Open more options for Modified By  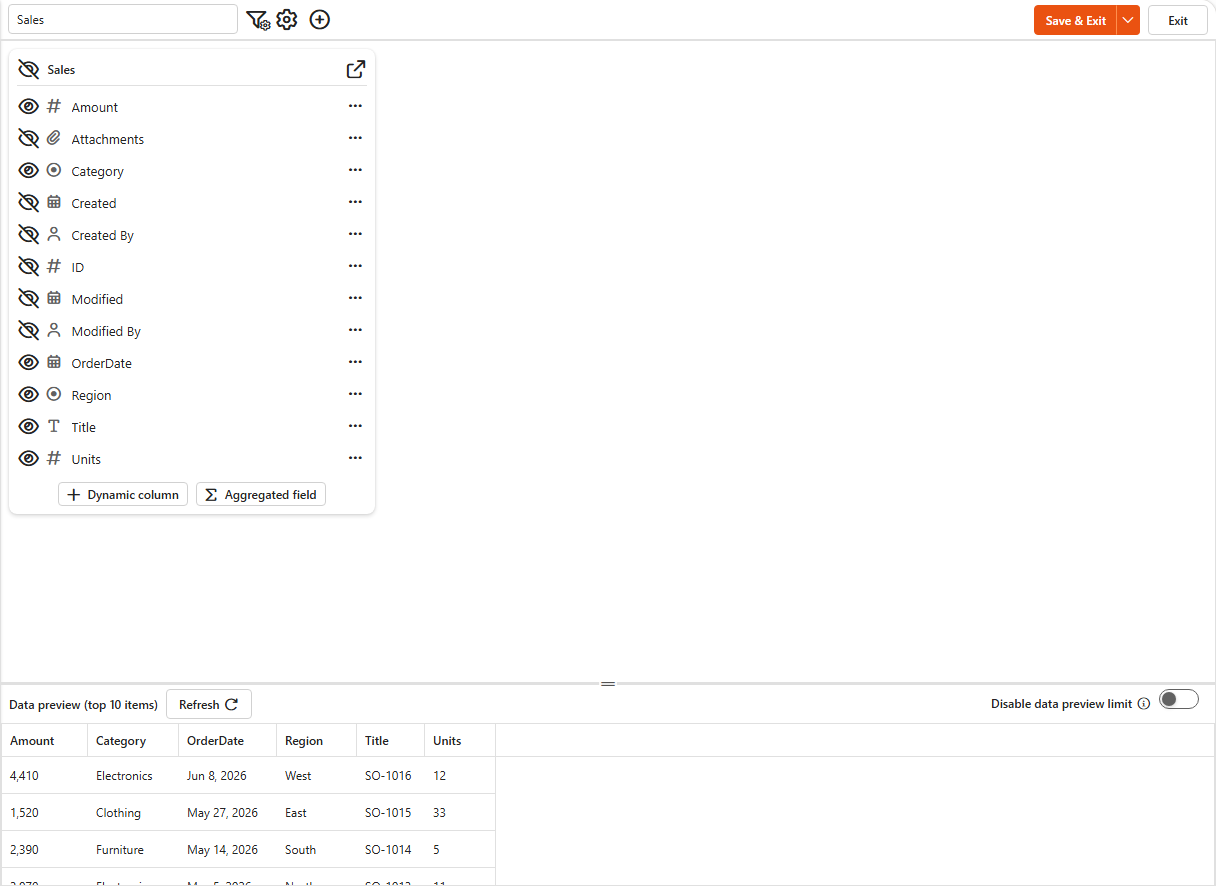[x=355, y=330]
